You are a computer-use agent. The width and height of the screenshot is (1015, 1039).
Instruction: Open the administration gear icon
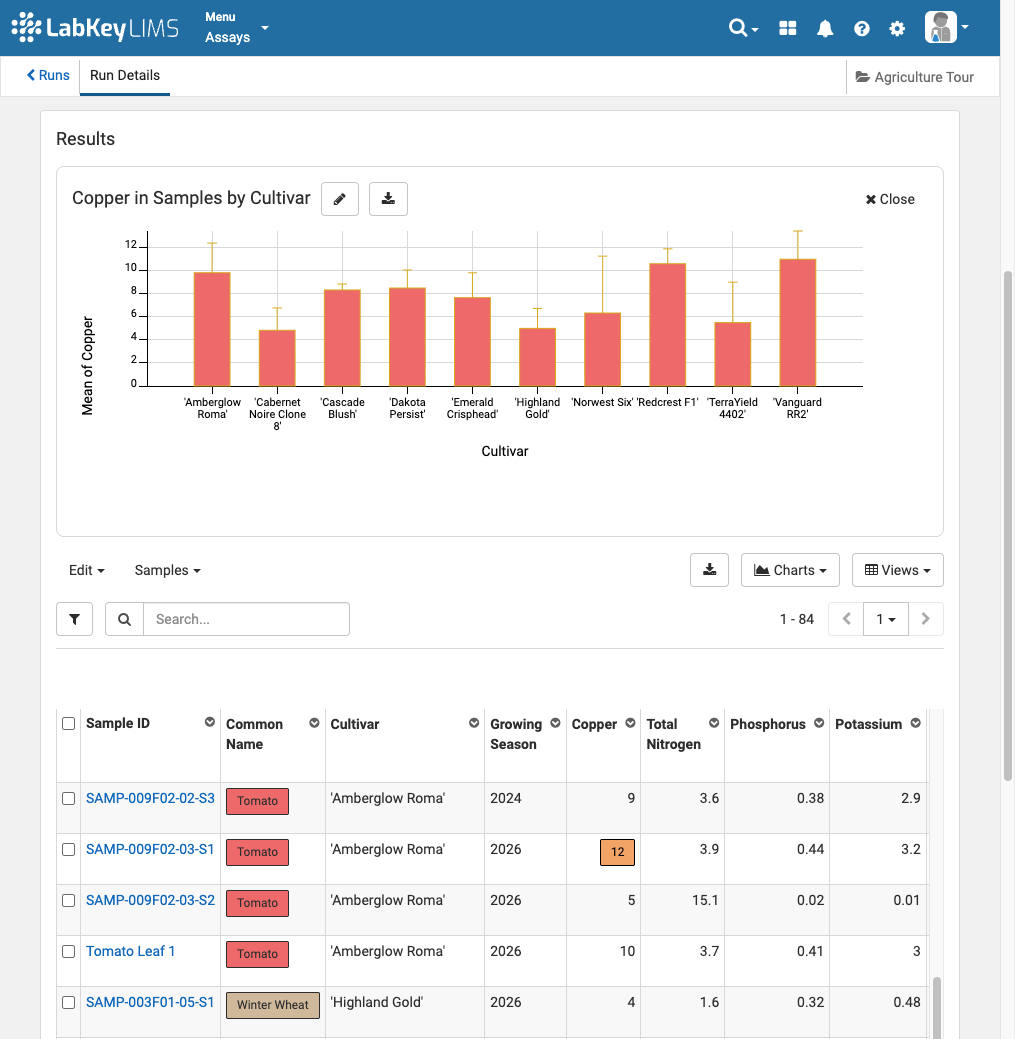897,28
